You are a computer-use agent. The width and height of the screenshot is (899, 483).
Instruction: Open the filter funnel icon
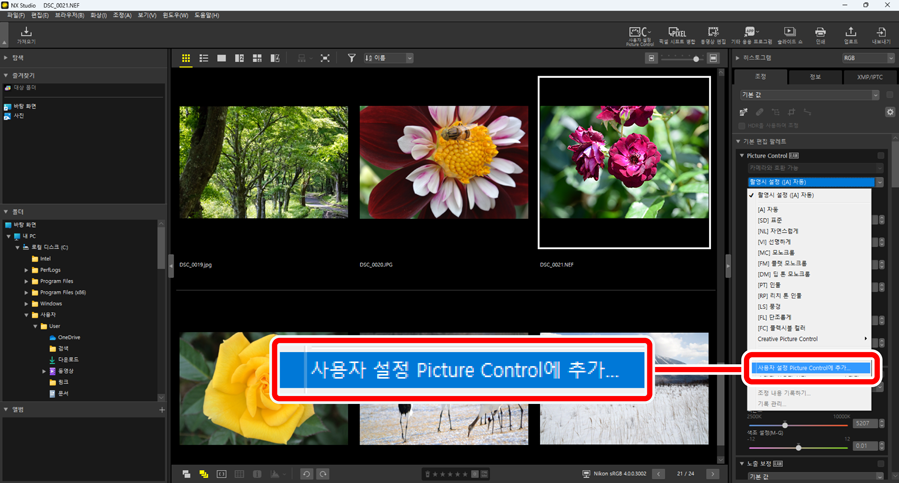(x=352, y=59)
